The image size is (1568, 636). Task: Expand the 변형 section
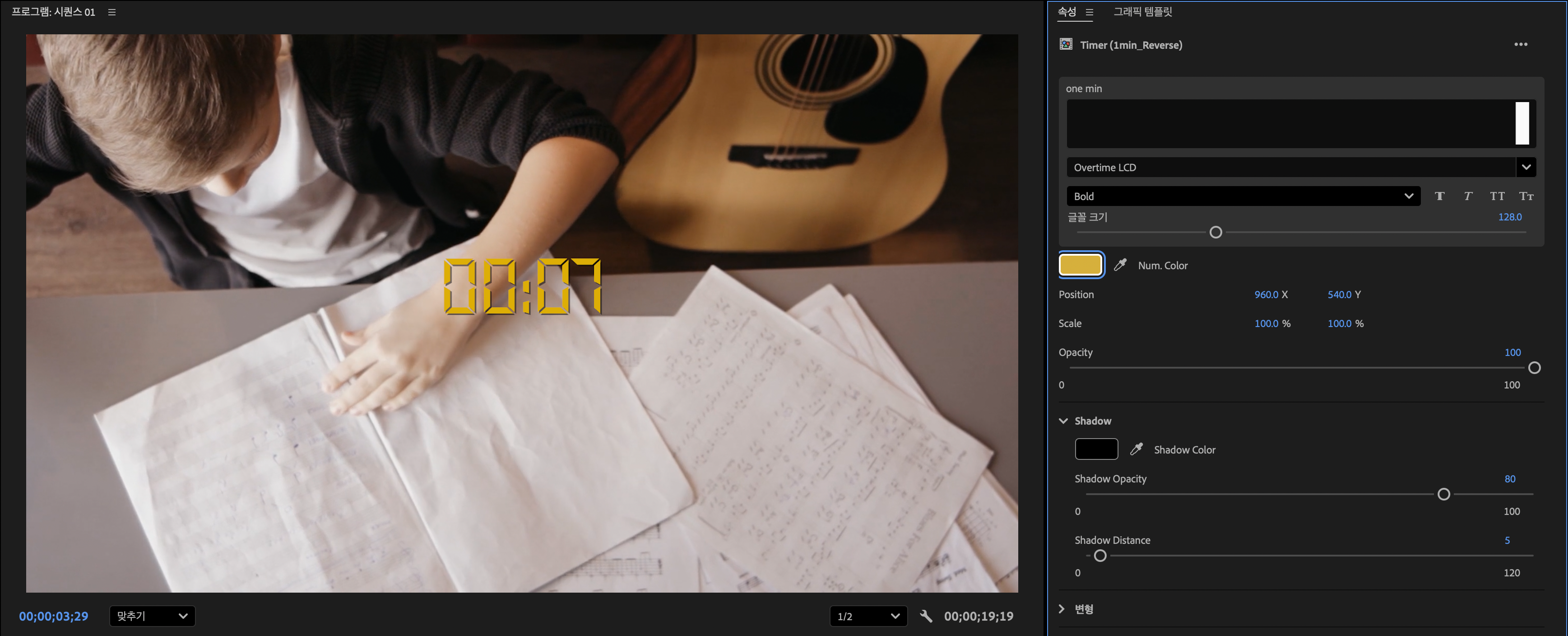click(x=1062, y=609)
